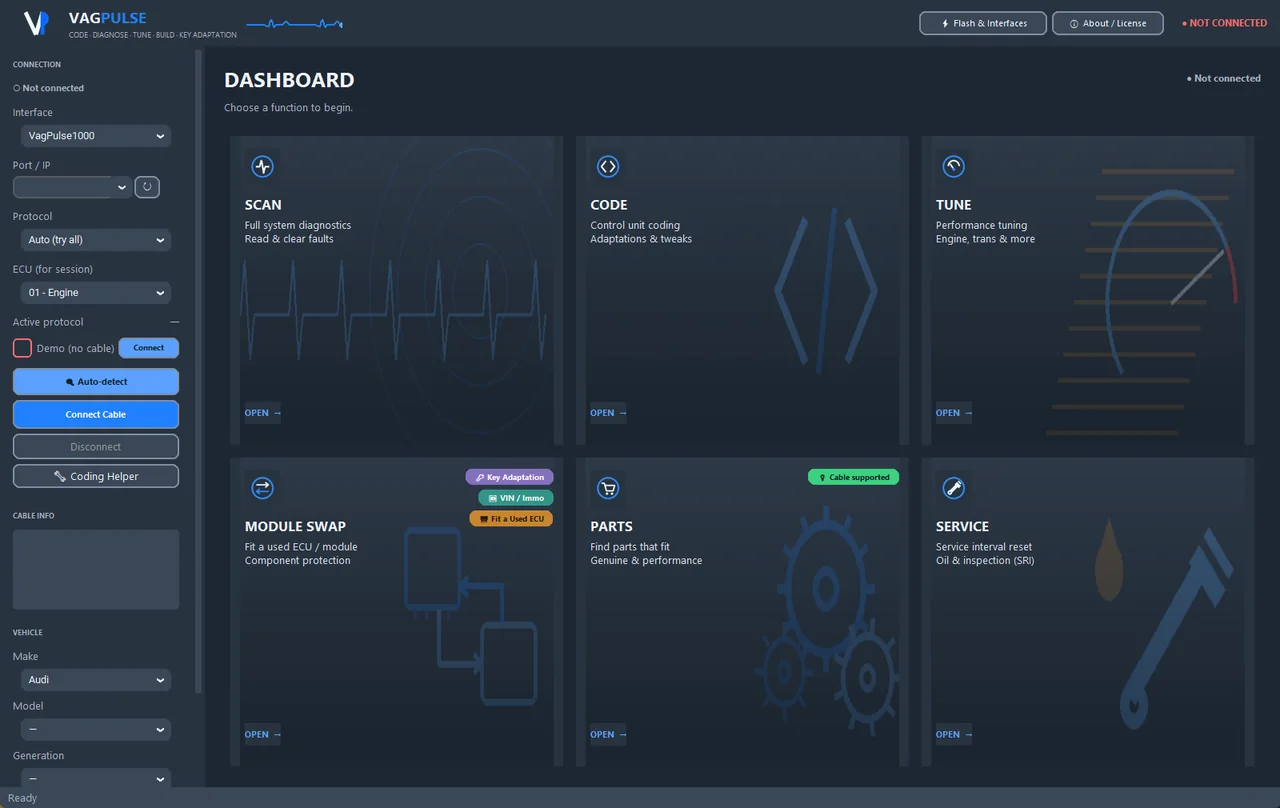The height and width of the screenshot is (808, 1280).
Task: Click the red NOT CONNECTED header status
Action: [x=1225, y=23]
